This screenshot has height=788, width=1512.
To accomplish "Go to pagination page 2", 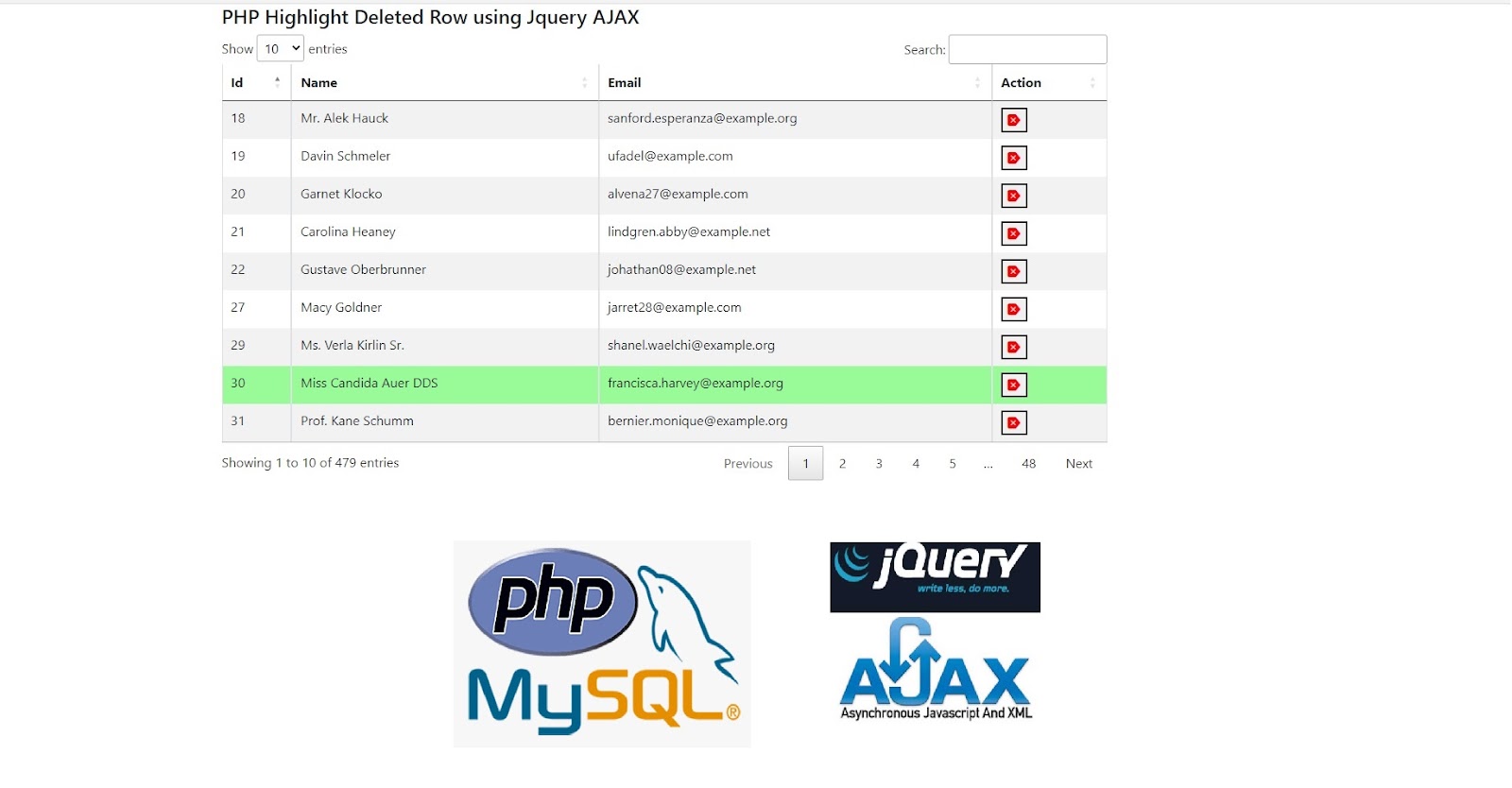I will pos(842,463).
